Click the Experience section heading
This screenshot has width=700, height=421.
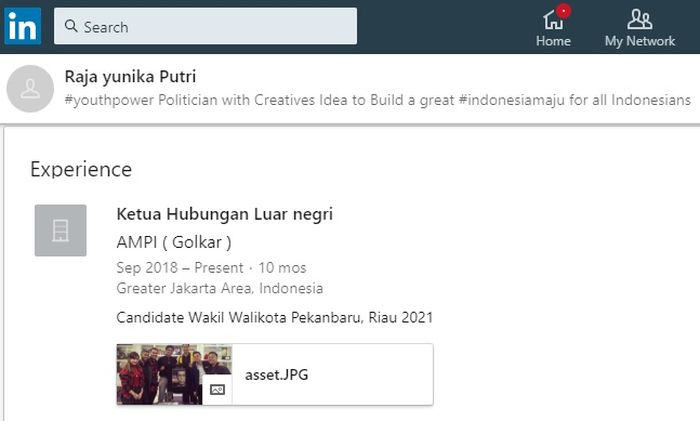tap(81, 169)
